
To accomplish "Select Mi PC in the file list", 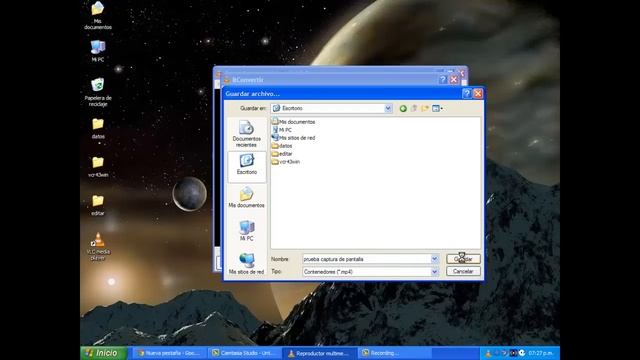I will (282, 130).
